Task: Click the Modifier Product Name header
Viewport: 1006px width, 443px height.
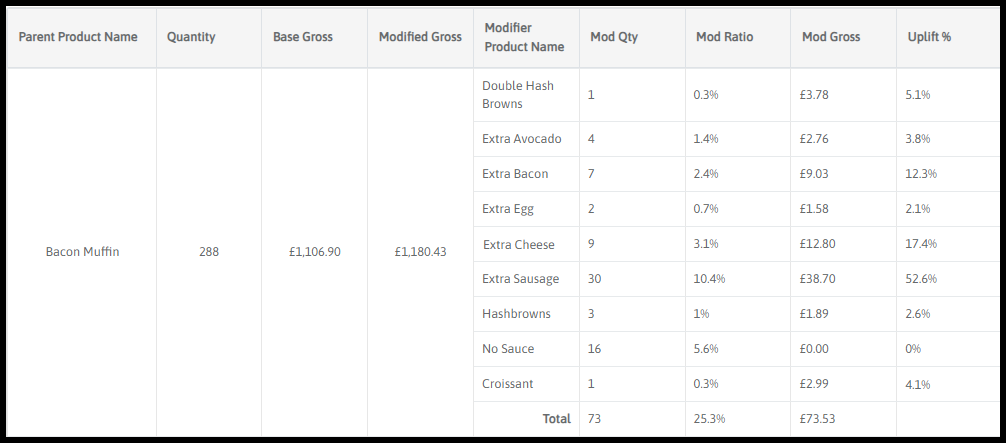Action: pos(523,37)
